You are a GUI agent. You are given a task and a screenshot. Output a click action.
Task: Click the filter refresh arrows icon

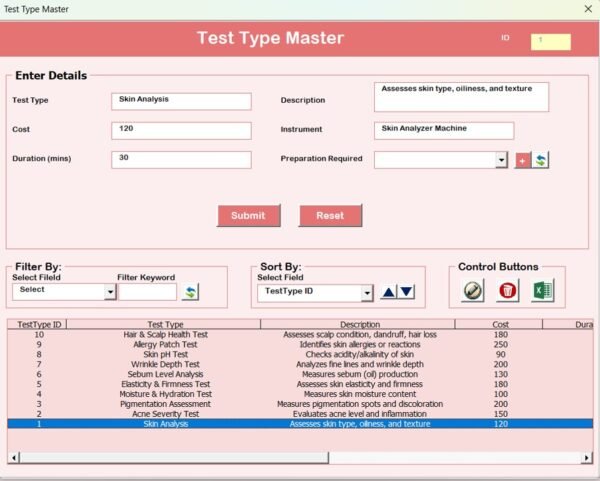[x=190, y=292]
